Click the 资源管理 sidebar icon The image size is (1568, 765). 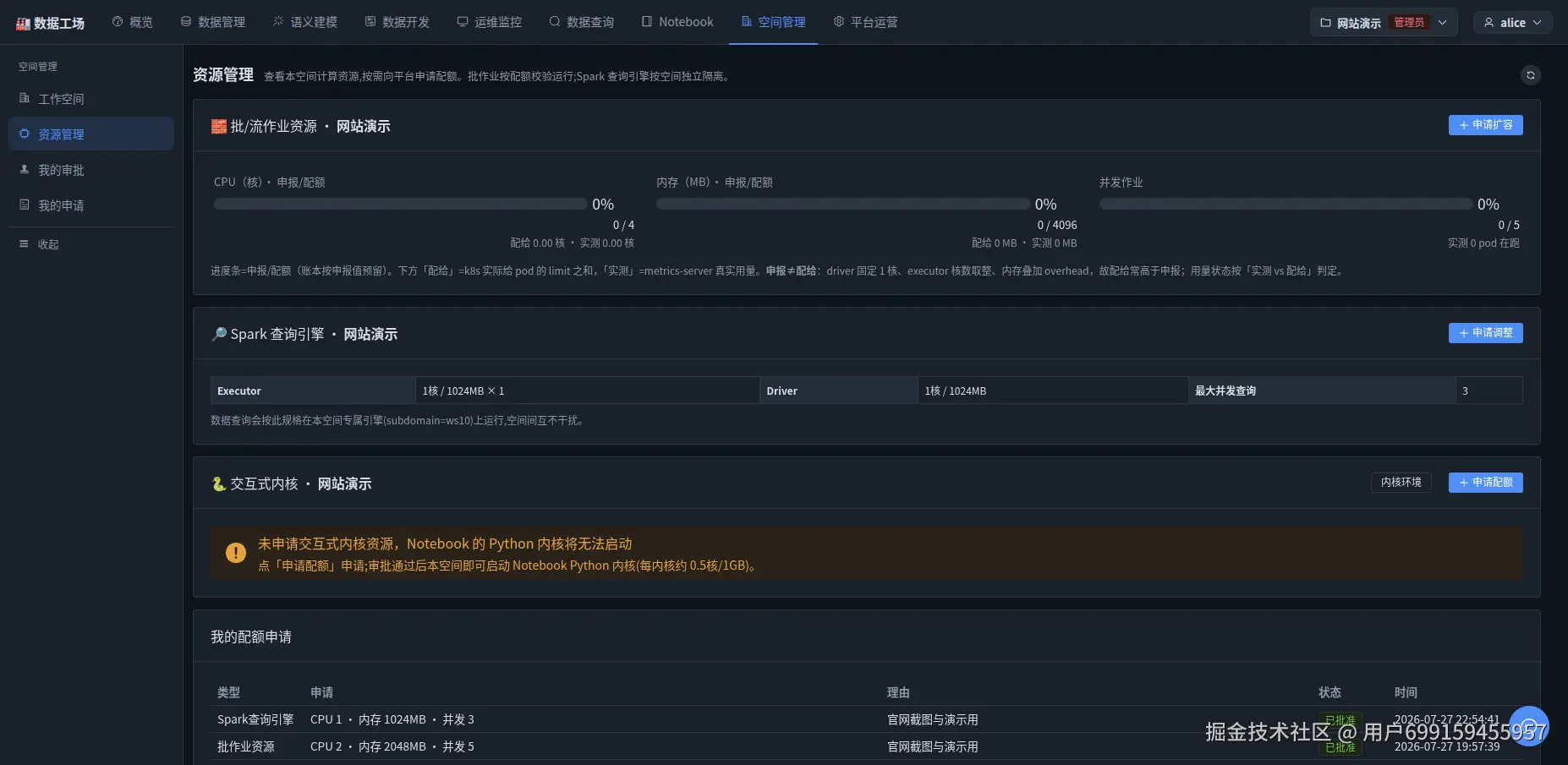pyautogui.click(x=25, y=134)
